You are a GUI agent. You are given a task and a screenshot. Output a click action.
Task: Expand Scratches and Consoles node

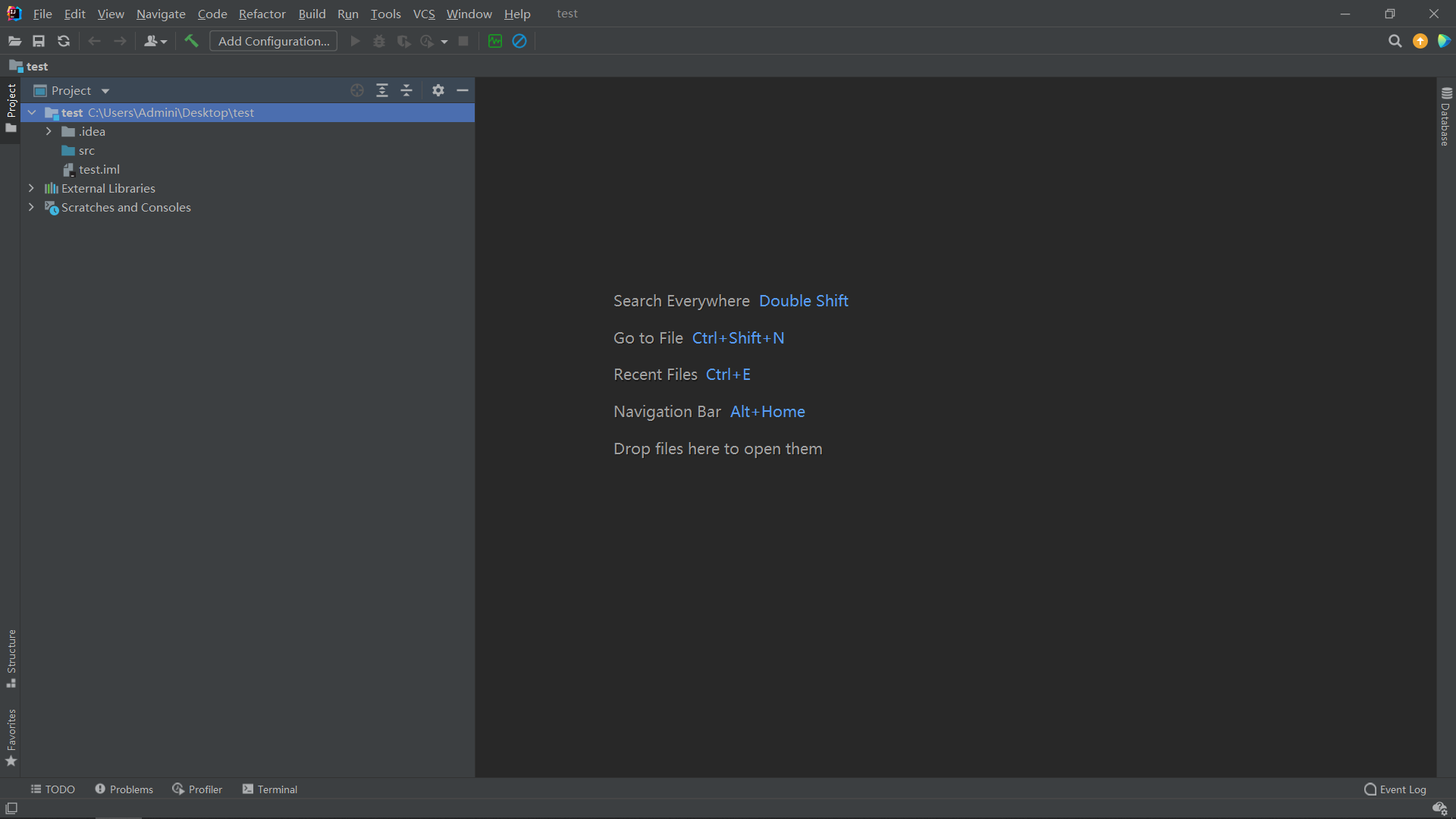pos(31,207)
